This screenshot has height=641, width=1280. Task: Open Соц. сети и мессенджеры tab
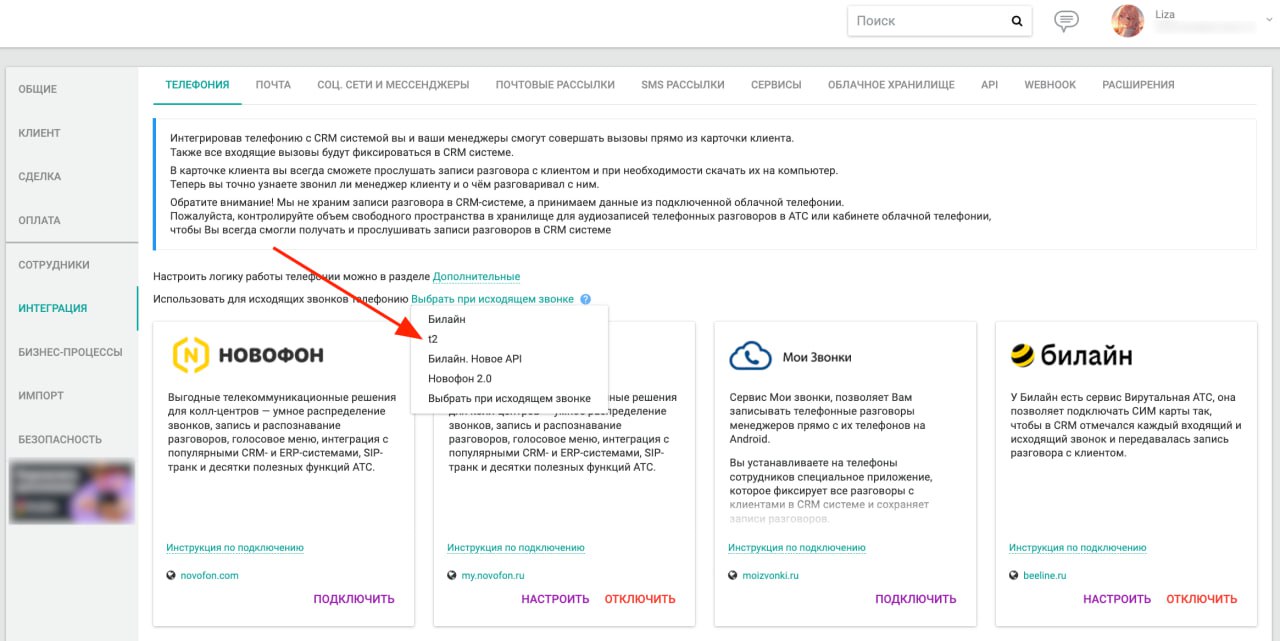coord(393,85)
